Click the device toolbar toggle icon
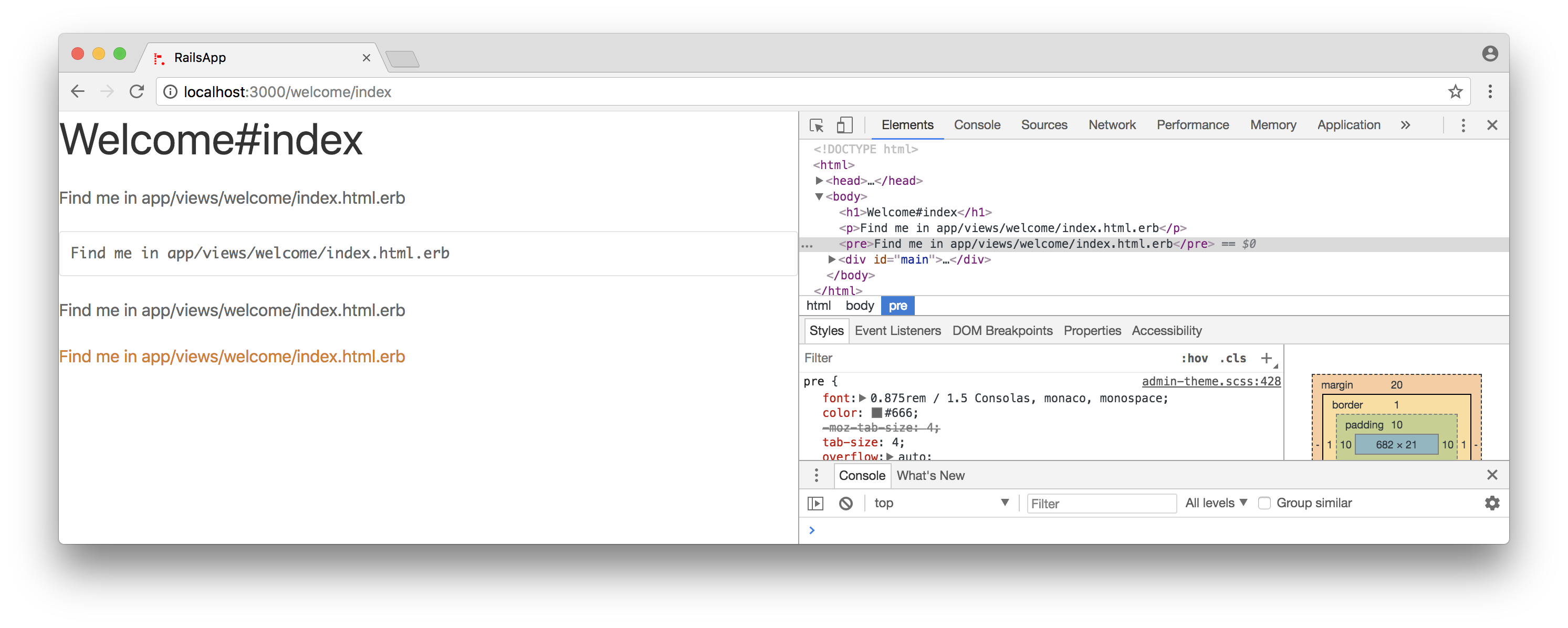This screenshot has height=628, width=1568. (x=845, y=125)
